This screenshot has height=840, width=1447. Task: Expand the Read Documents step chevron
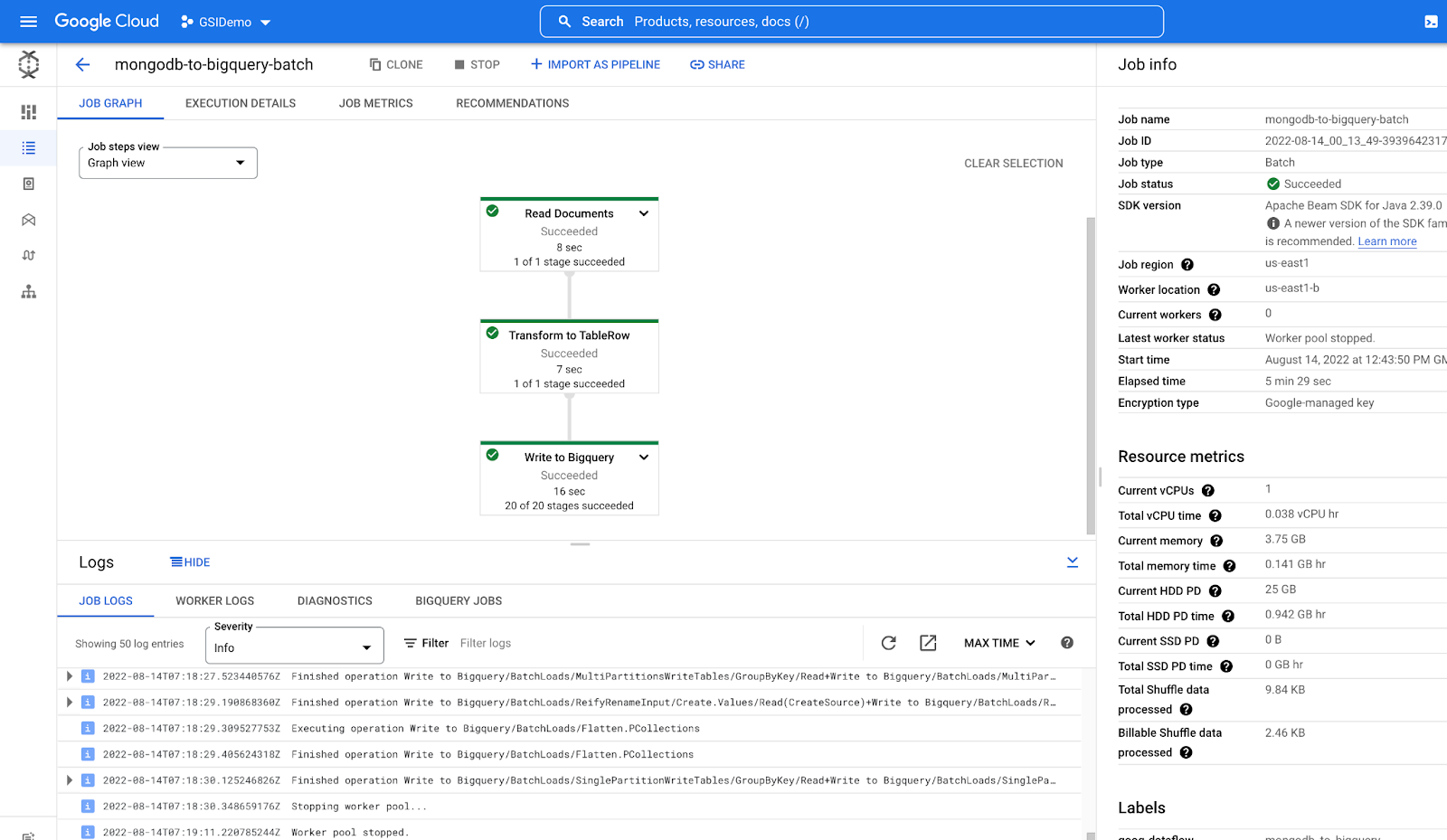point(644,213)
